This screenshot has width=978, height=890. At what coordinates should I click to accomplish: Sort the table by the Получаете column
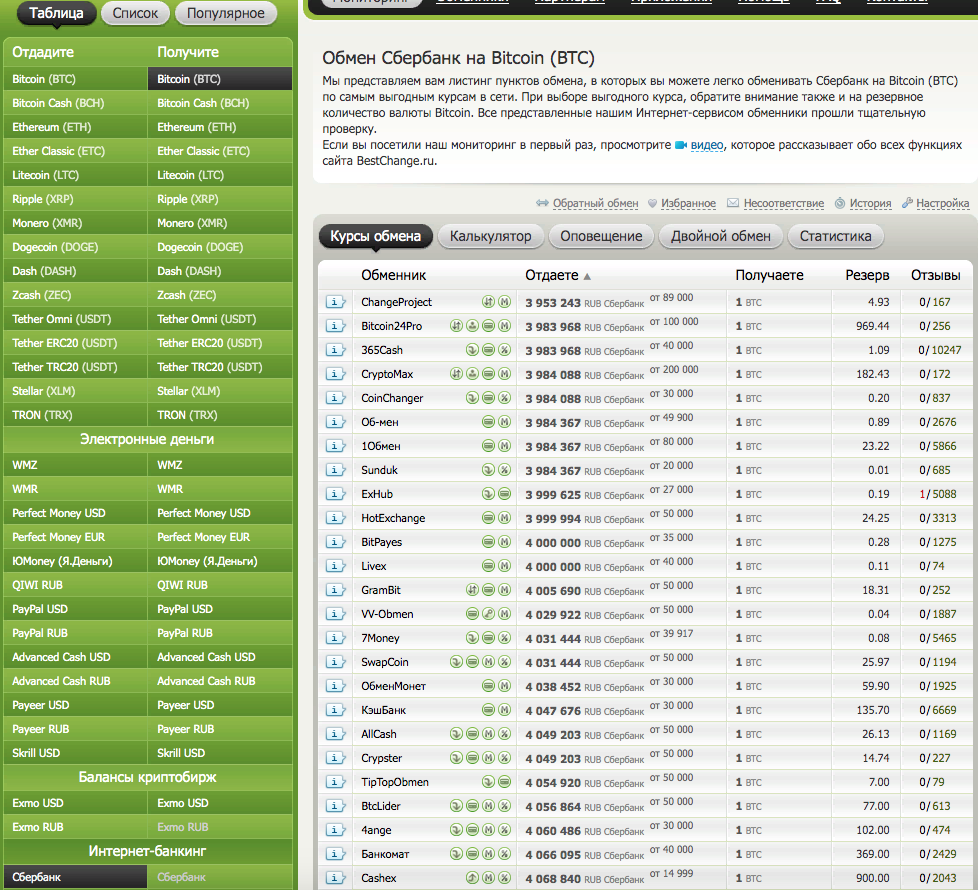[x=770, y=276]
